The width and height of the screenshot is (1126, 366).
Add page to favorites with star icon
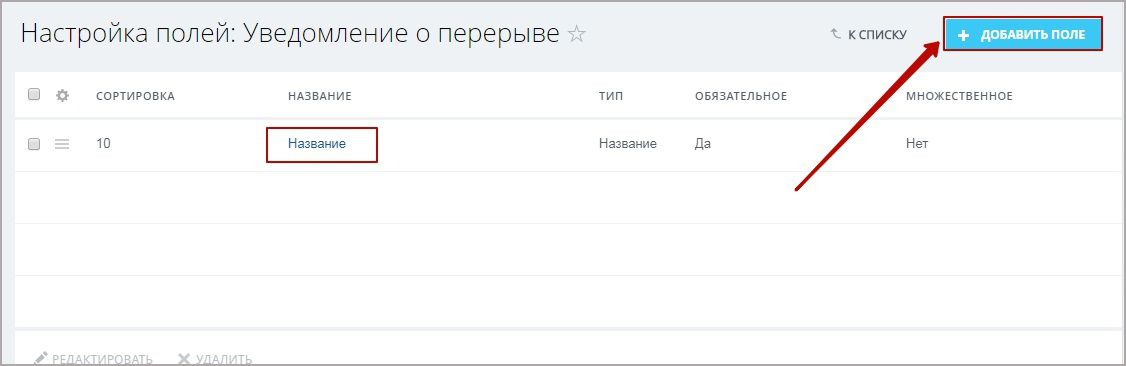coord(576,34)
